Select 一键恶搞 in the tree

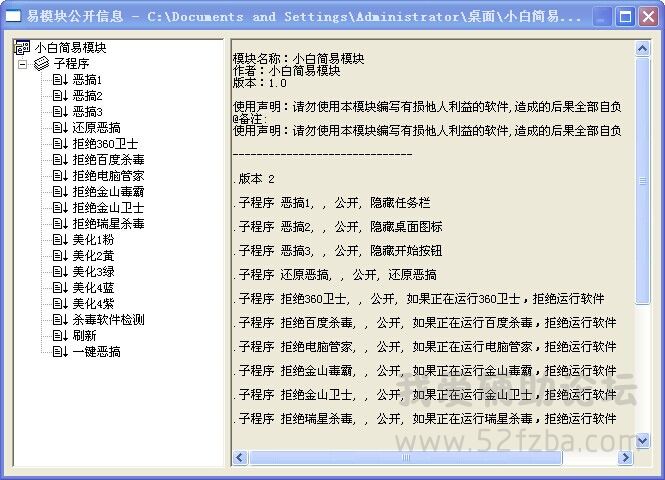96,352
